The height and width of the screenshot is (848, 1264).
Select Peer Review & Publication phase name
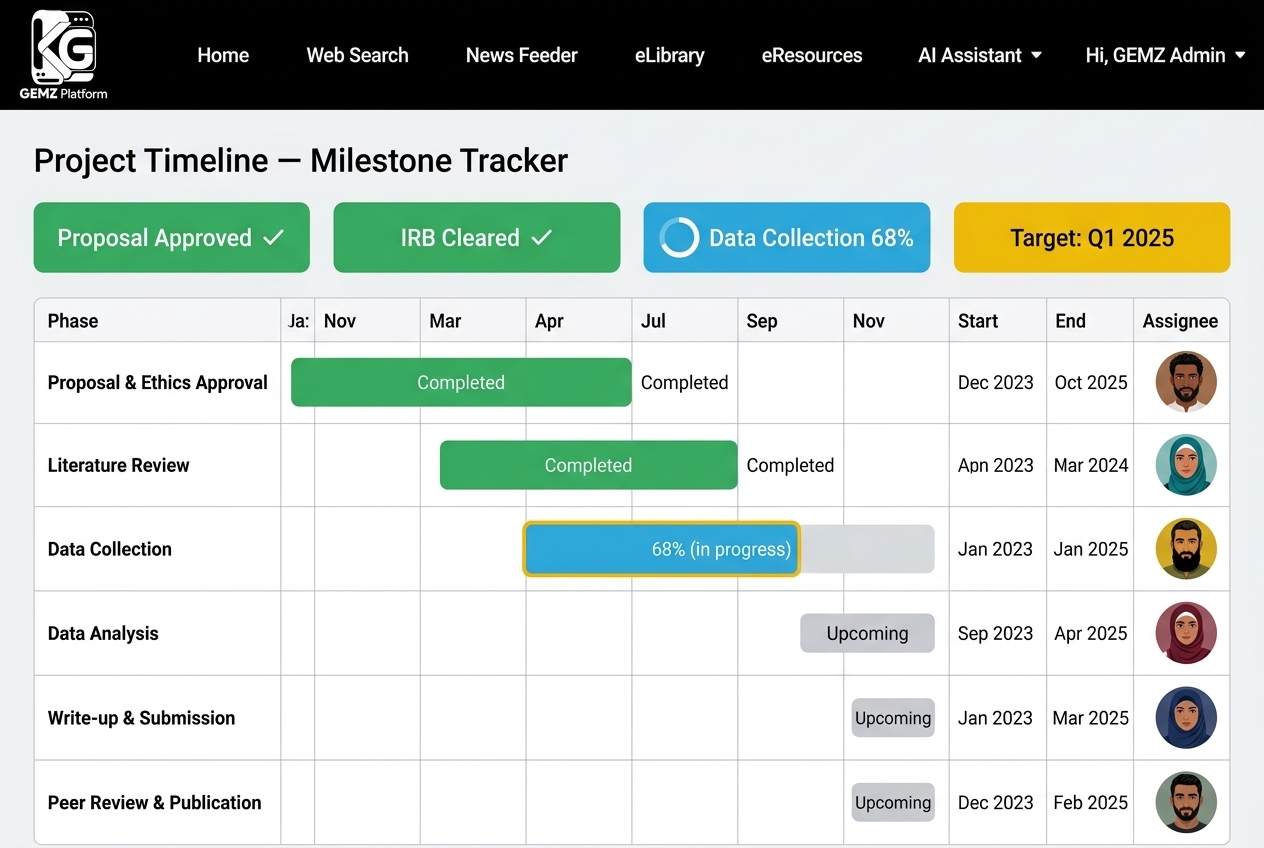tap(155, 802)
